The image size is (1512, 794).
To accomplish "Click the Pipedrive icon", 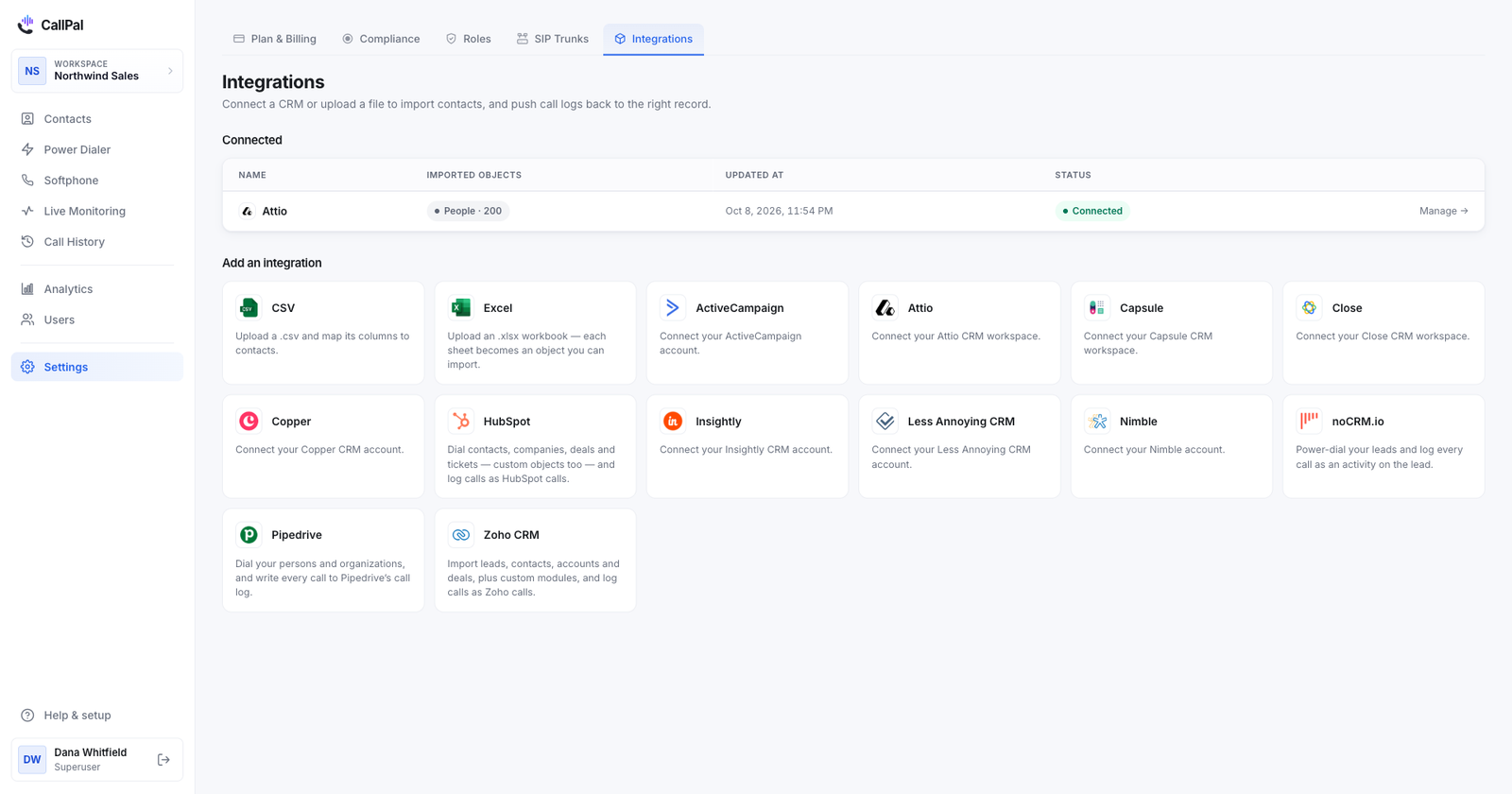I will coord(249,535).
